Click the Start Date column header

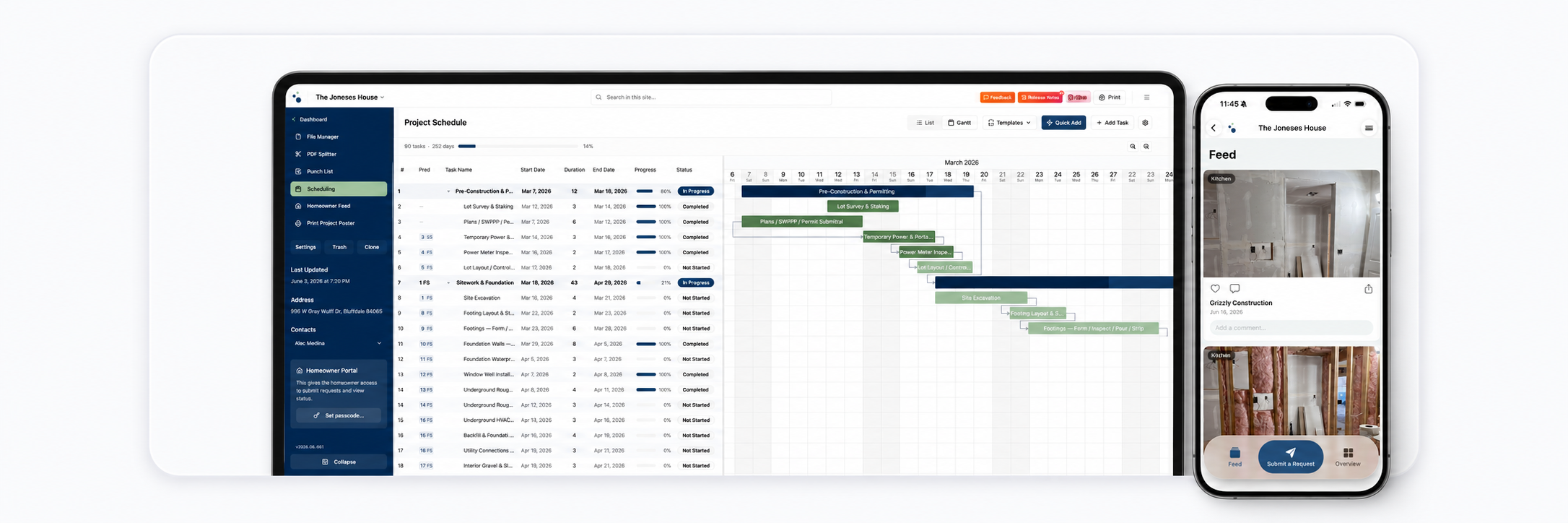(x=533, y=170)
